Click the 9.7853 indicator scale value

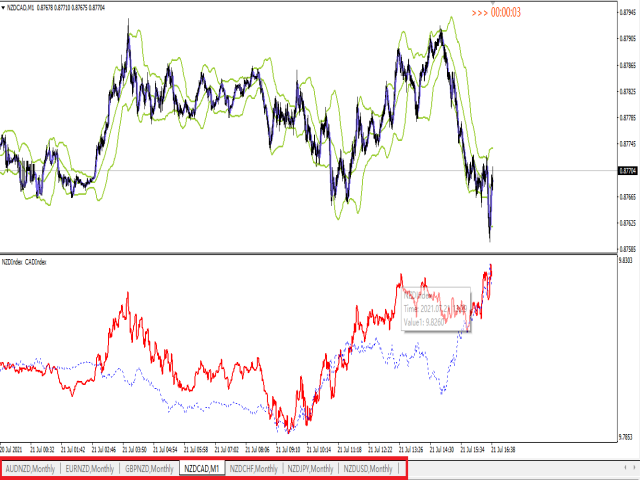626,437
